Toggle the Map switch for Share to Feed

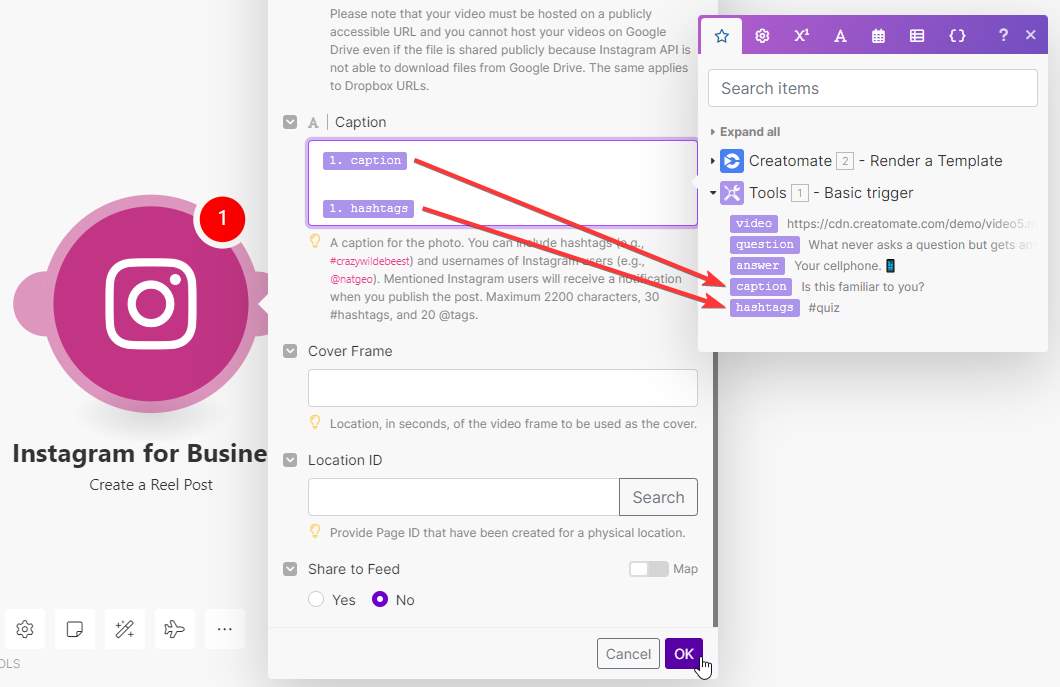point(648,569)
